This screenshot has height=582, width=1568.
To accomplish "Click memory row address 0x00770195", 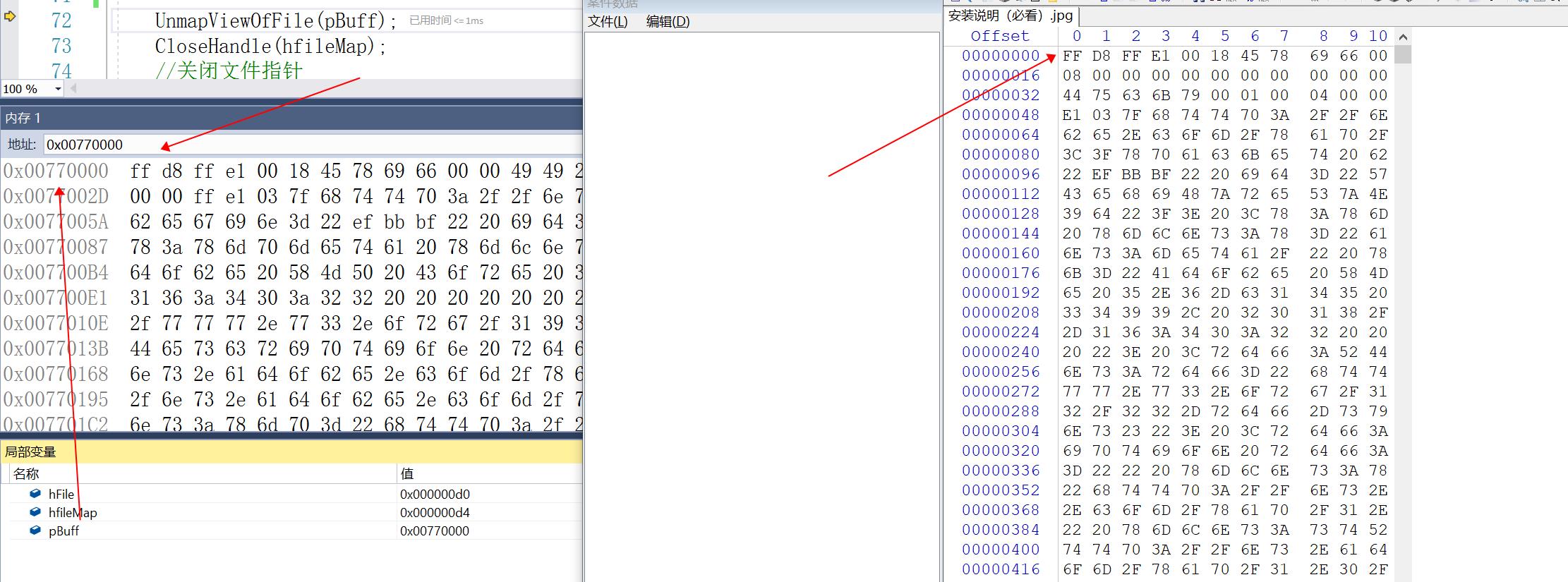I will point(56,399).
